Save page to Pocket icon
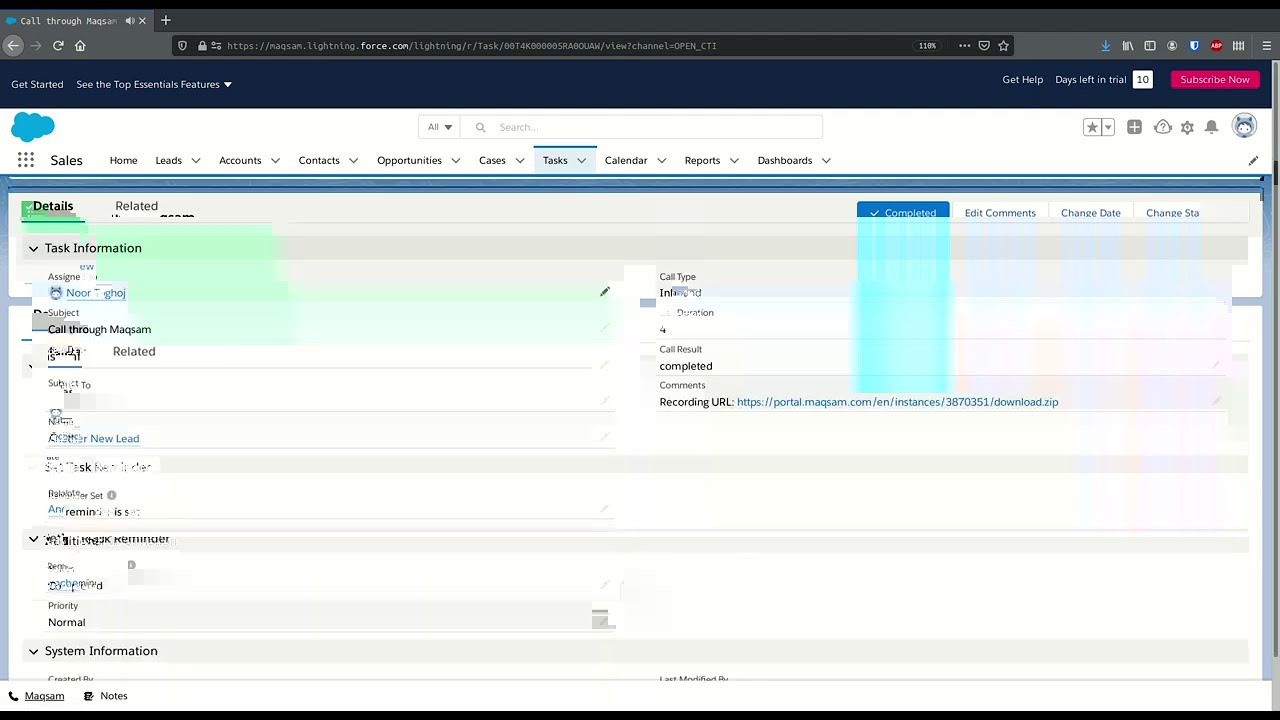The image size is (1280, 720). coord(984,45)
